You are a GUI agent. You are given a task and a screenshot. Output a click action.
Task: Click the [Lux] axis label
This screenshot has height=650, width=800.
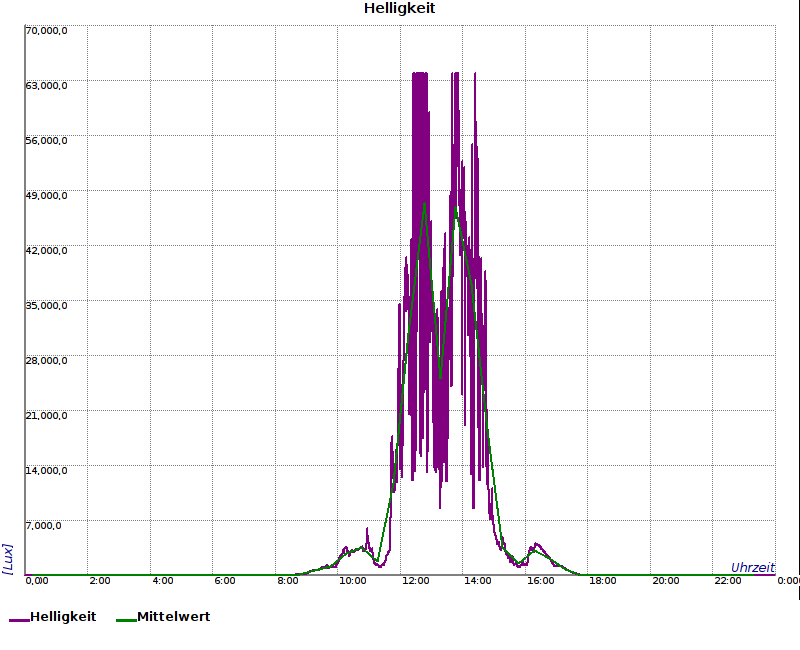(x=8, y=559)
